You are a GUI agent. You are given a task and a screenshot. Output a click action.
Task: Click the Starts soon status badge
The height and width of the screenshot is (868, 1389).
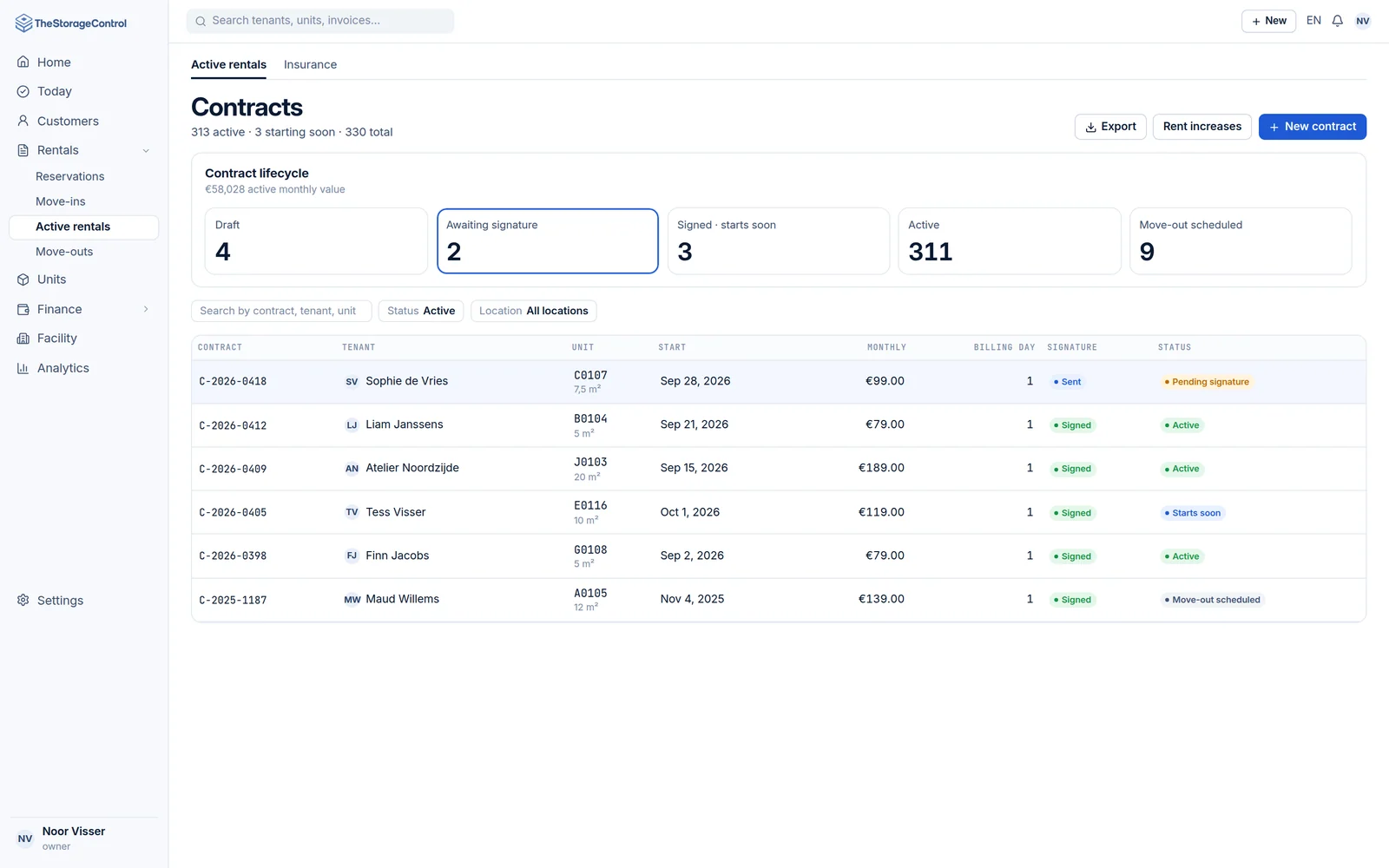(x=1192, y=513)
